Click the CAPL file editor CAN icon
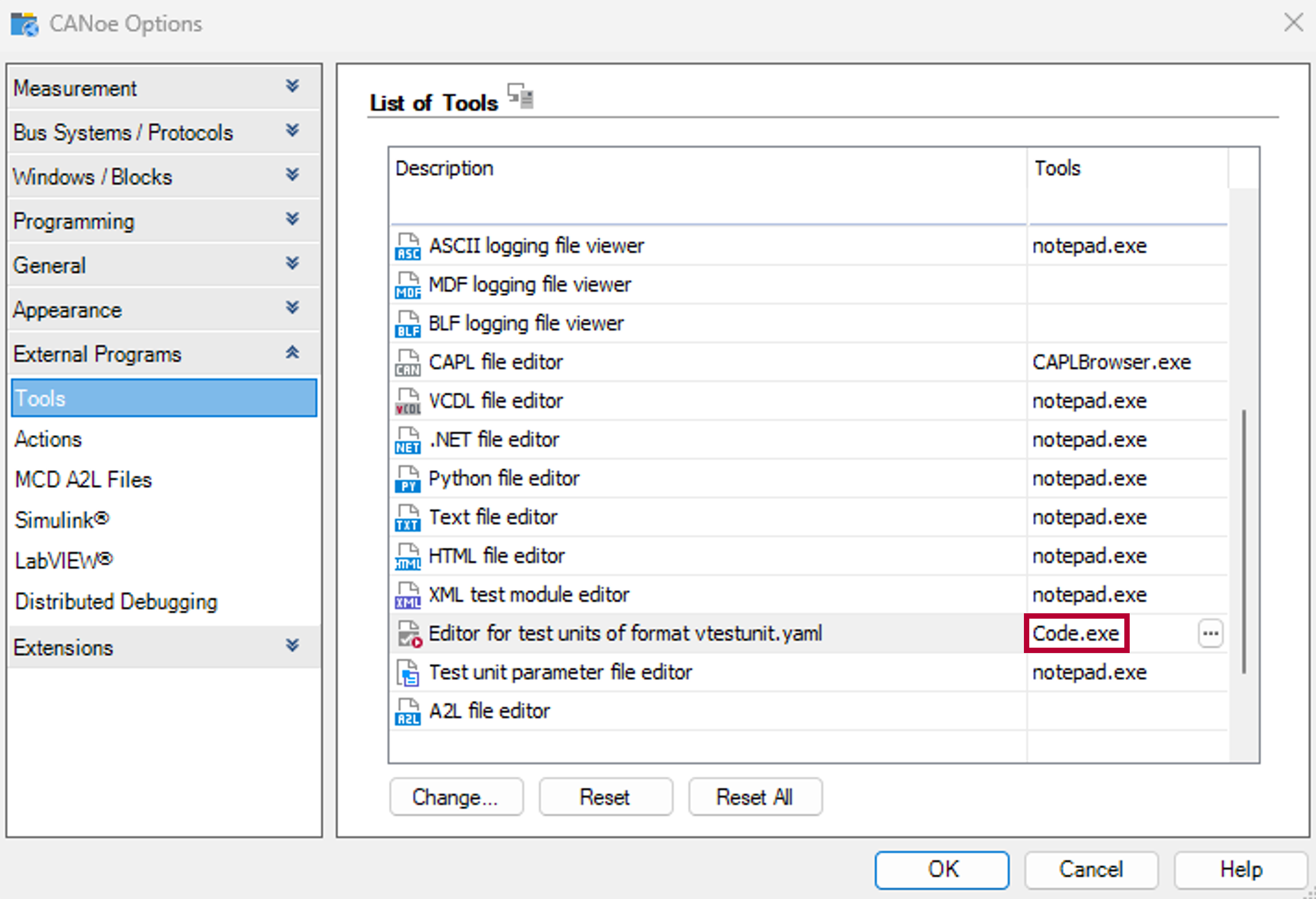 [x=407, y=363]
